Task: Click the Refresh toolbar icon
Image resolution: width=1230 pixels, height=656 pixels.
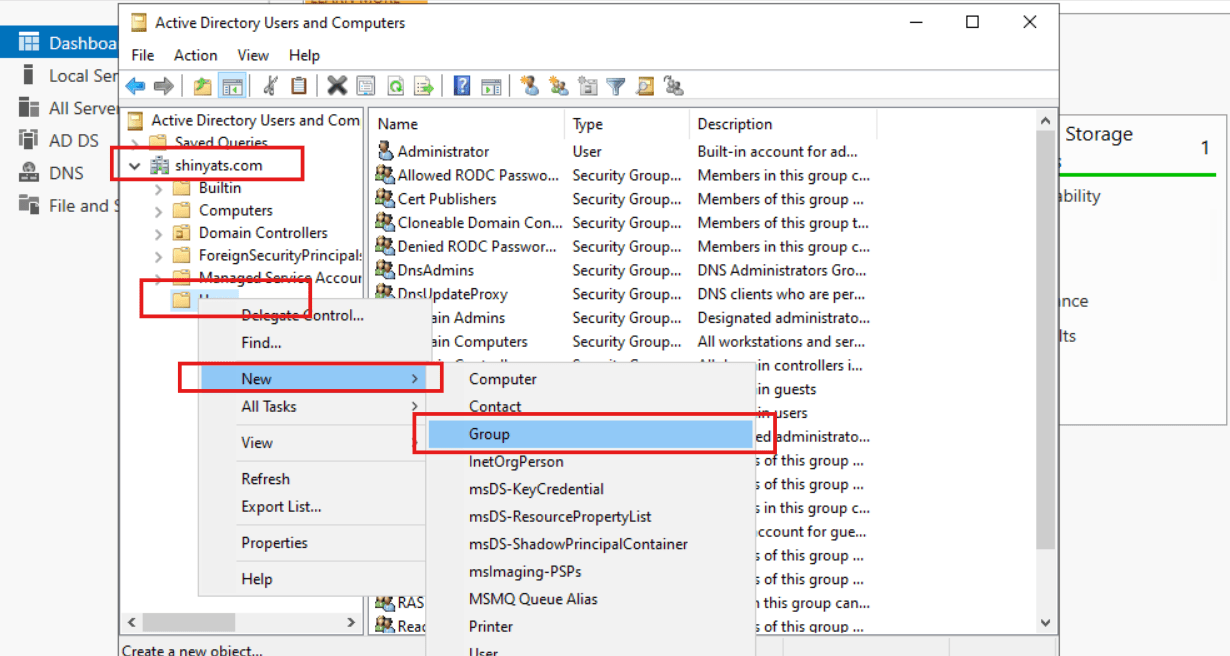Action: (x=396, y=86)
